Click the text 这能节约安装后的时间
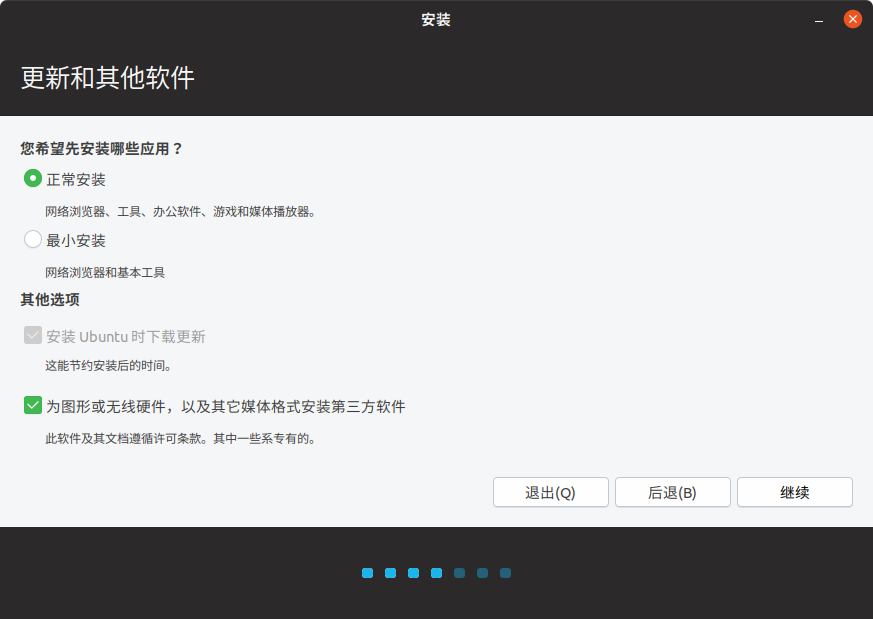Image resolution: width=873 pixels, height=619 pixels. click(x=108, y=366)
